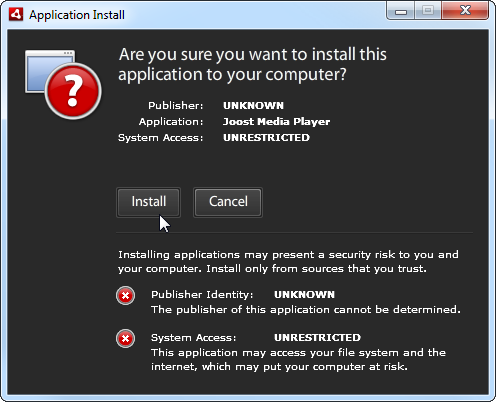Select the 'Joost Media Player' application name
496x402 pixels.
pyautogui.click(x=277, y=122)
